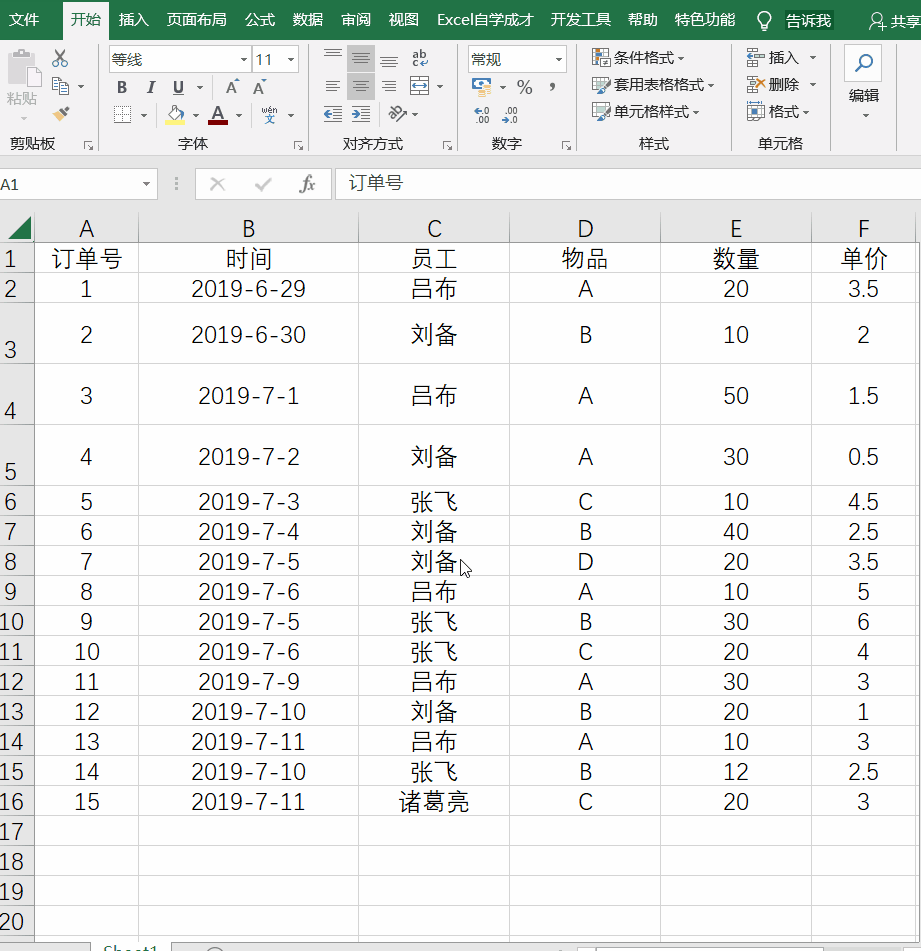Switch to the 开发工具 Developer tab
Screen dimensions: 921x951
coord(580,20)
